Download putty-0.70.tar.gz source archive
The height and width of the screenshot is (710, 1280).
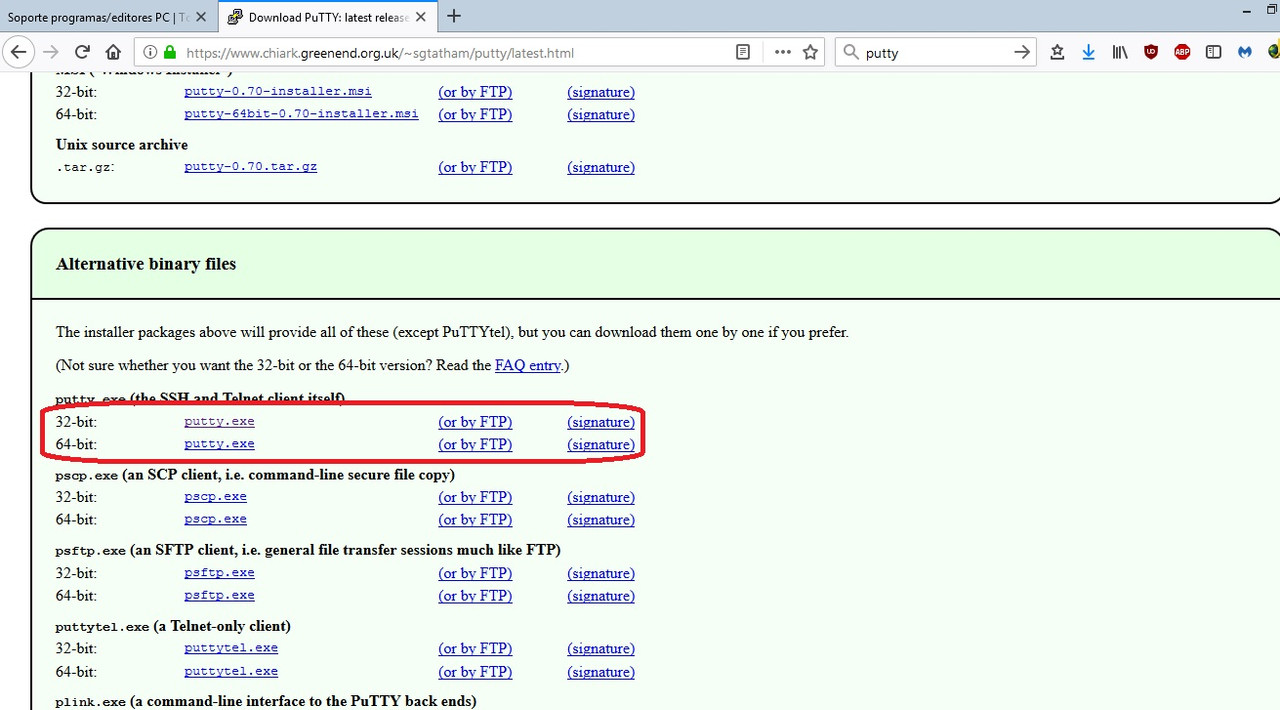(x=250, y=167)
